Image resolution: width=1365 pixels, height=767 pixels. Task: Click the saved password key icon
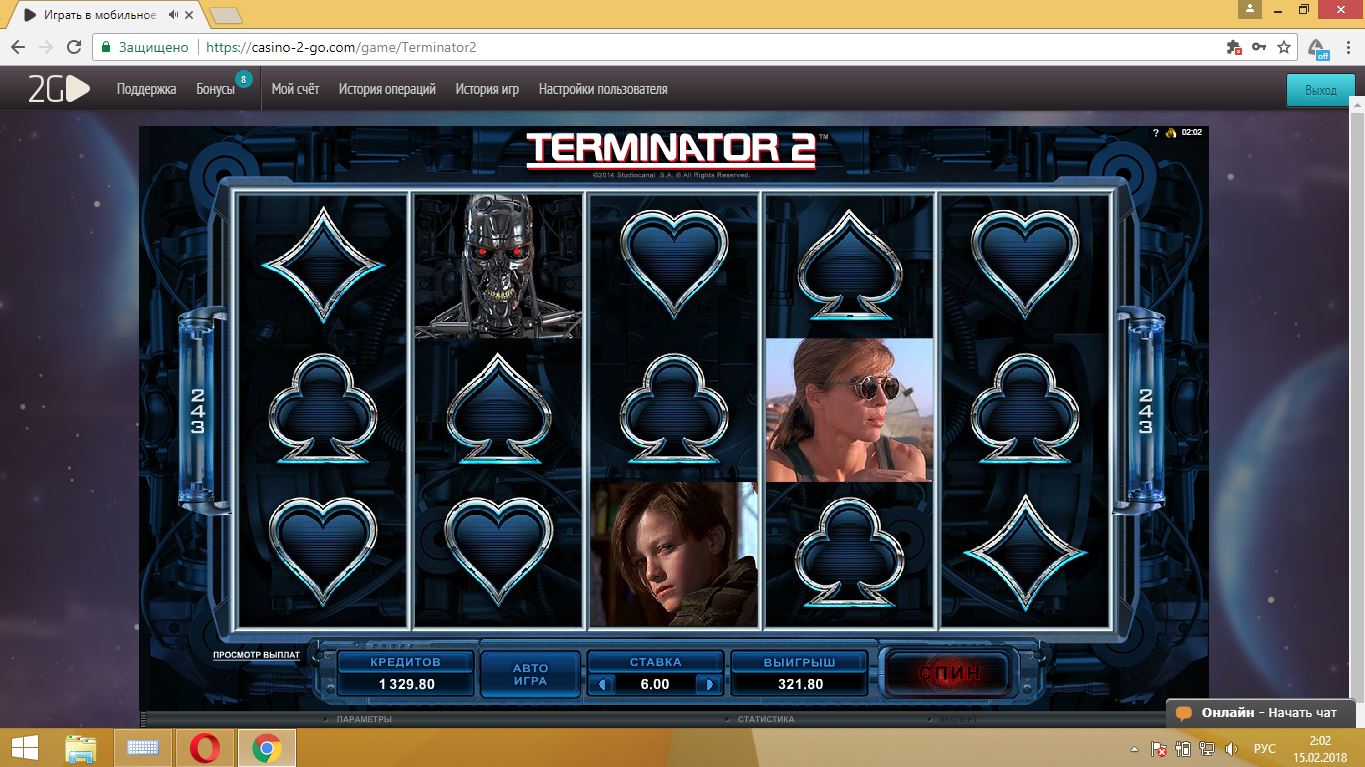pyautogui.click(x=1259, y=47)
